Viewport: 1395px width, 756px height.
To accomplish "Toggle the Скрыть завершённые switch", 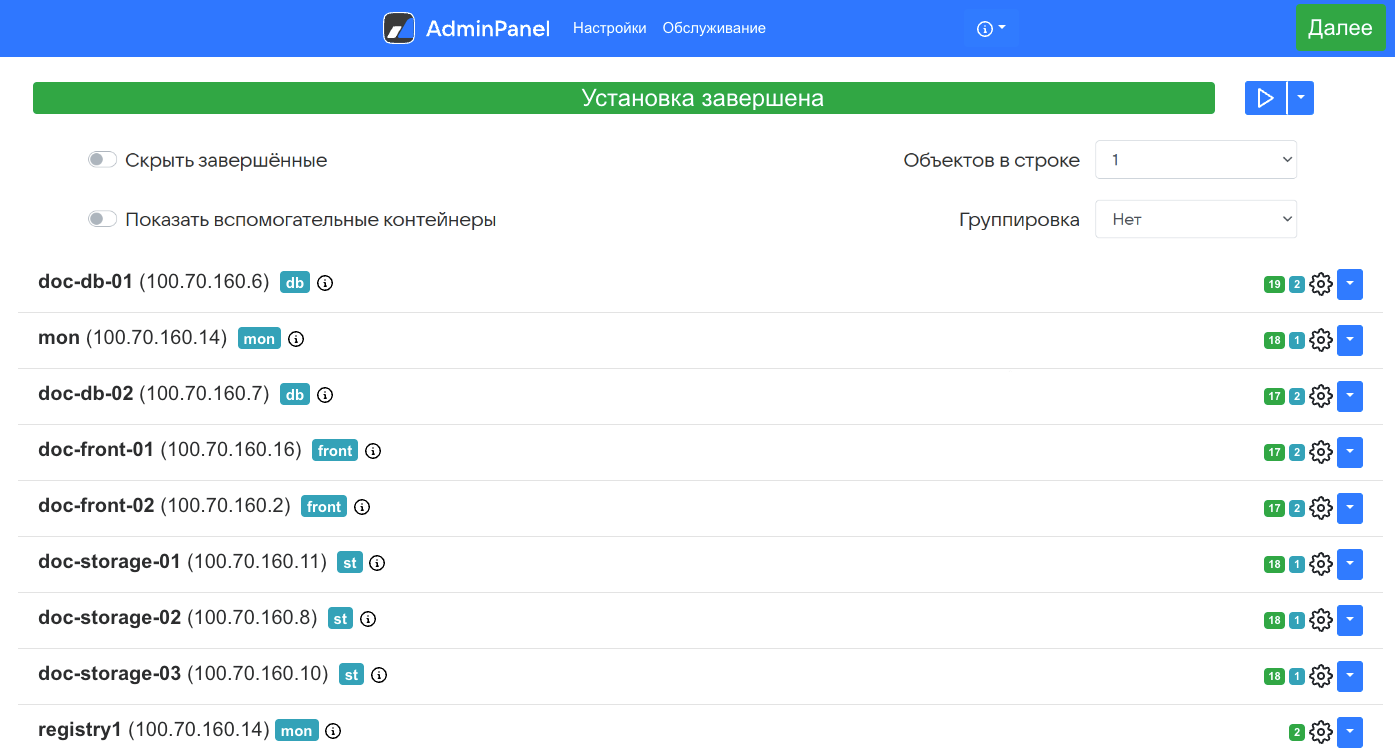I will click(x=102, y=160).
